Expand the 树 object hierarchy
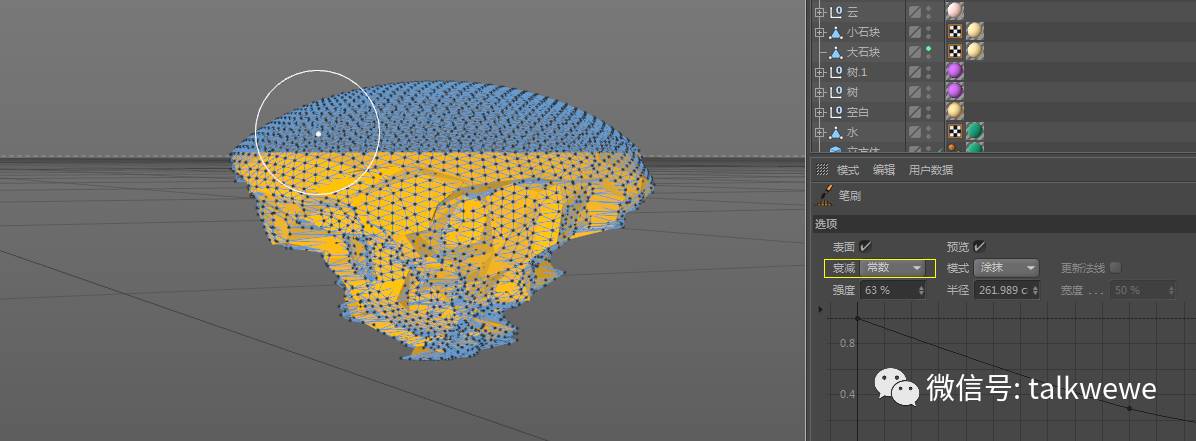 (819, 92)
